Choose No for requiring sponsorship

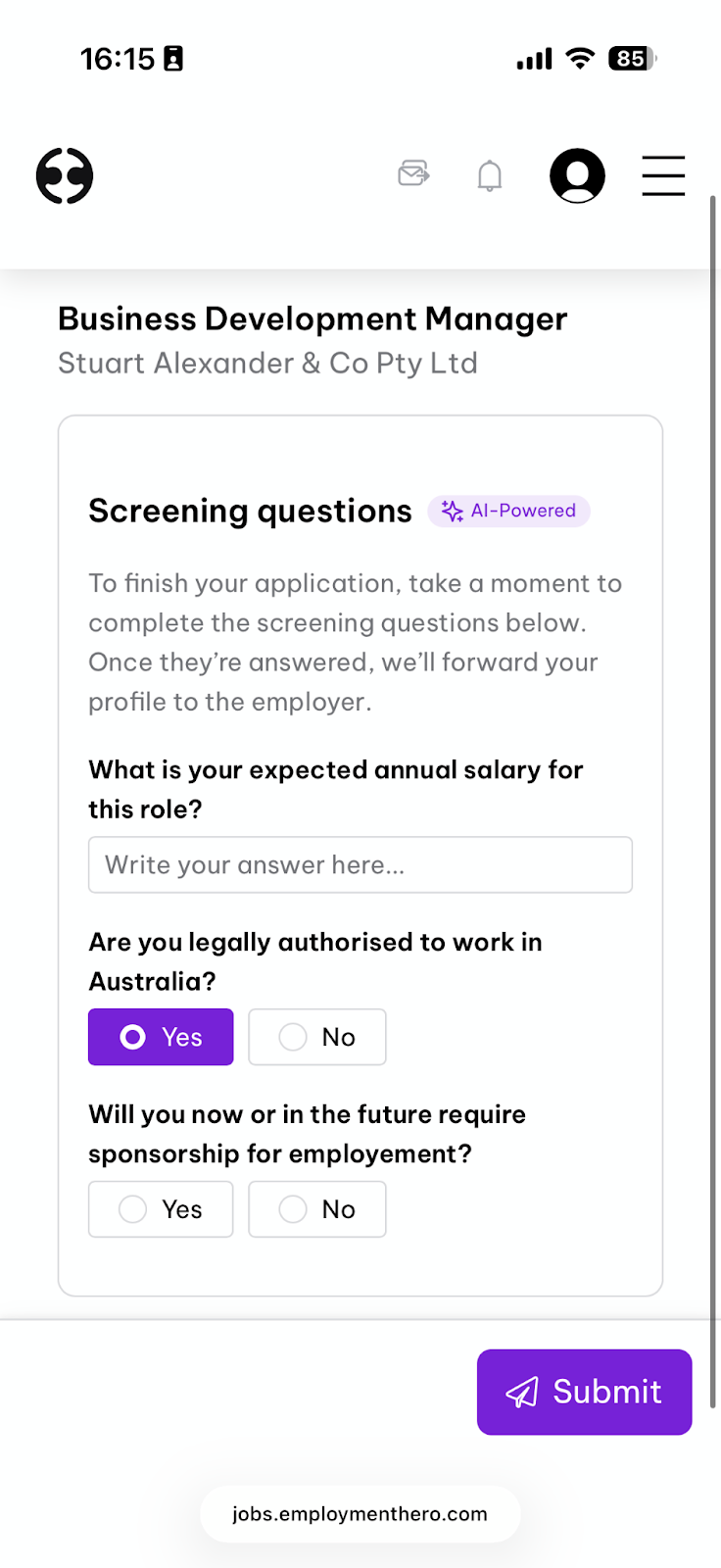[x=317, y=1209]
